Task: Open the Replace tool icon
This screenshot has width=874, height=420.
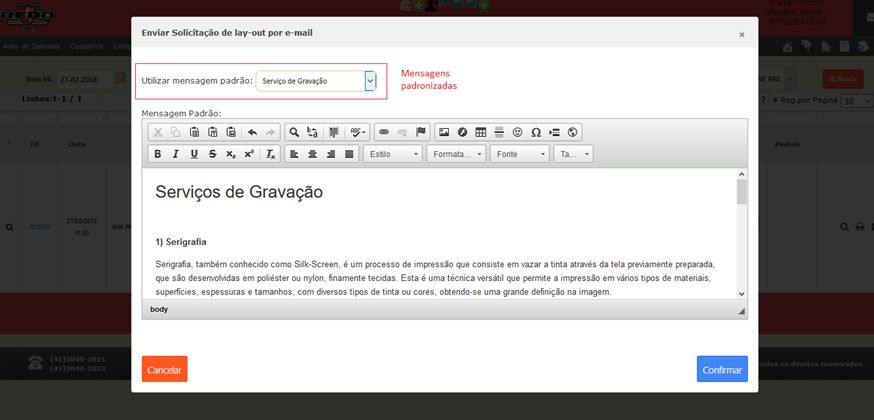Action: click(313, 132)
